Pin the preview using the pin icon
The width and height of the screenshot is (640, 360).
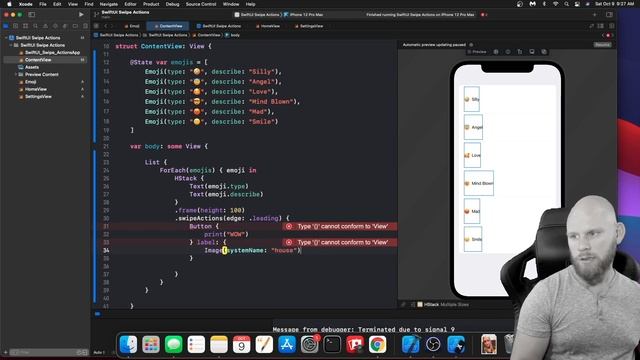[x=403, y=304]
